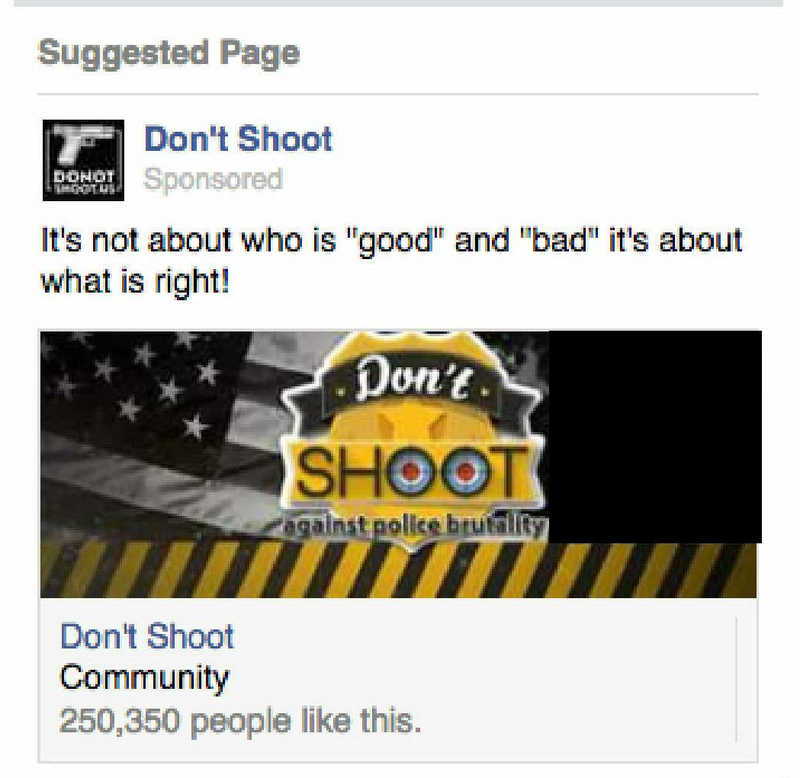Click the DONOT SHOOT.US text in avatar
800x778 pixels.
(x=83, y=182)
